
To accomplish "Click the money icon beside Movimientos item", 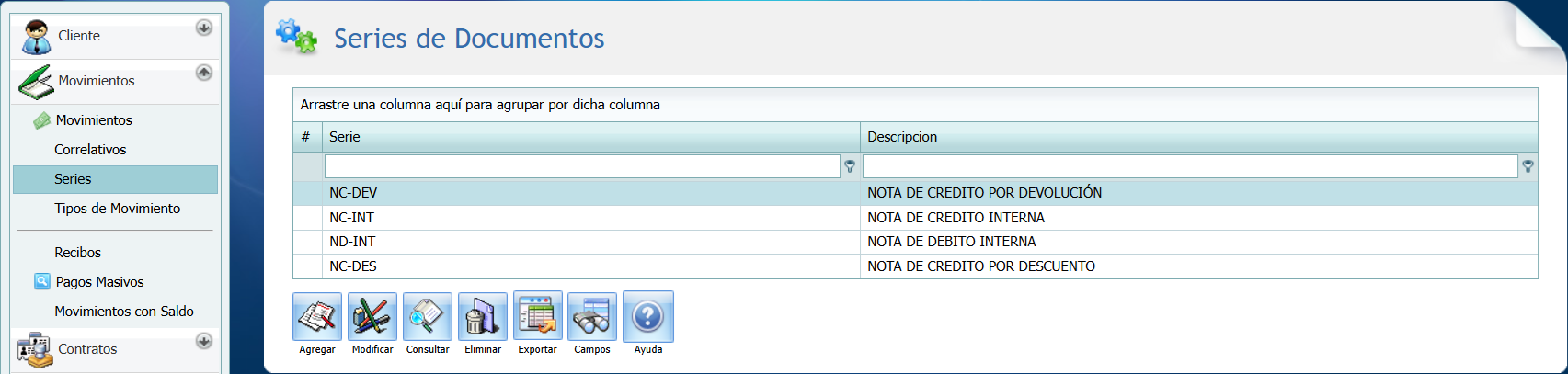I will click(x=41, y=120).
